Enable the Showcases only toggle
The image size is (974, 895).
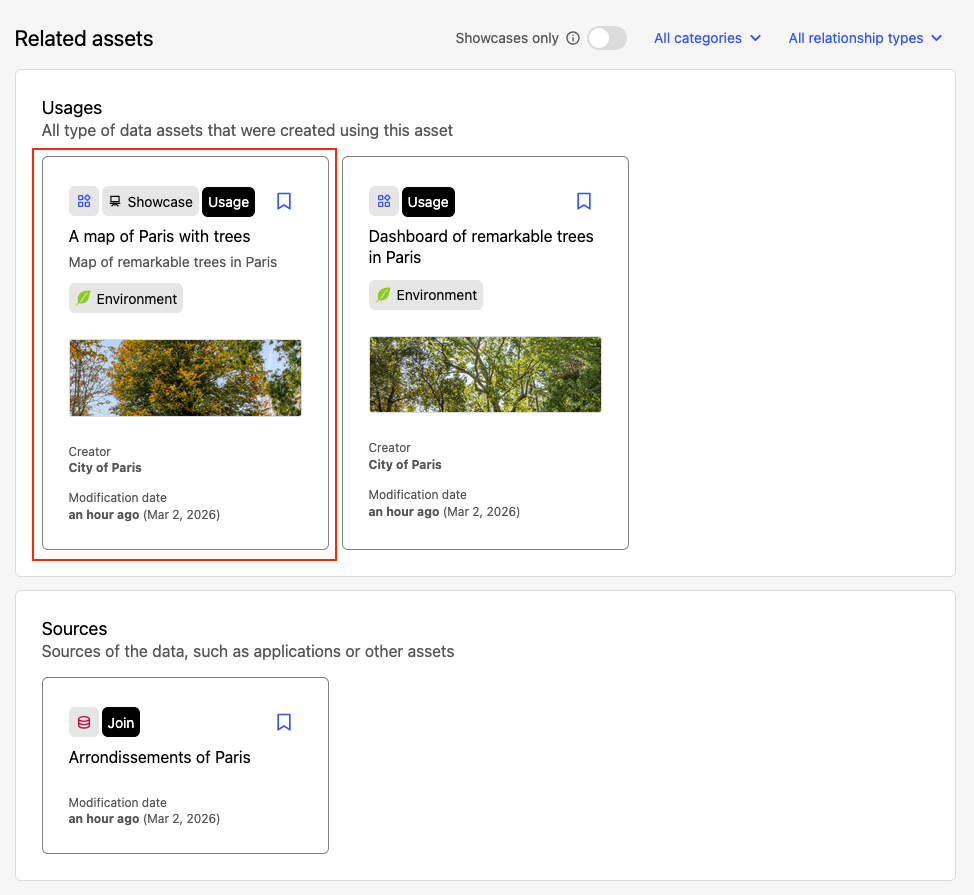tap(606, 38)
